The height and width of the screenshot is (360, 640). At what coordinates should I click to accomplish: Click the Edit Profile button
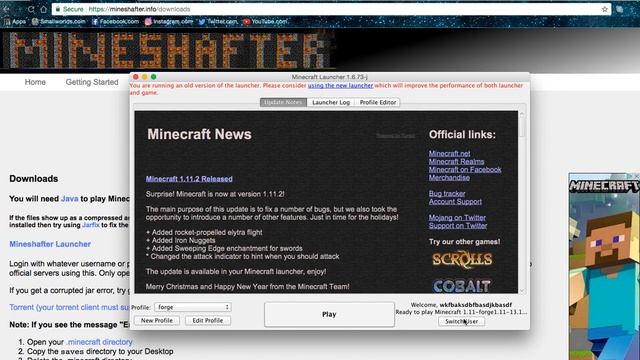pyautogui.click(x=208, y=320)
